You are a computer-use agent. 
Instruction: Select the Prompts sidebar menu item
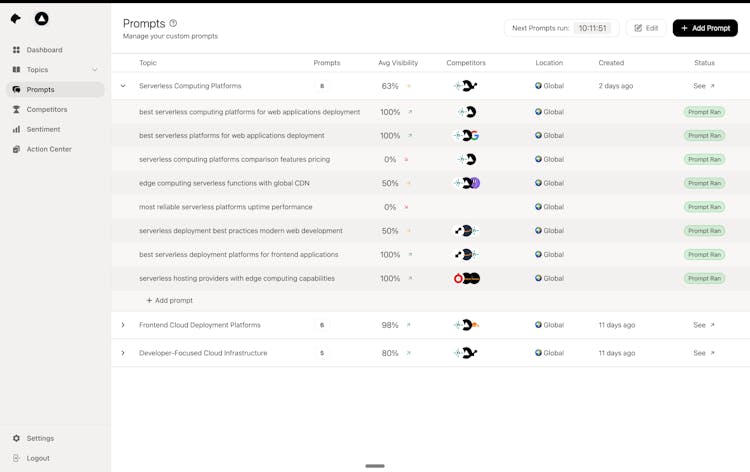(x=41, y=90)
